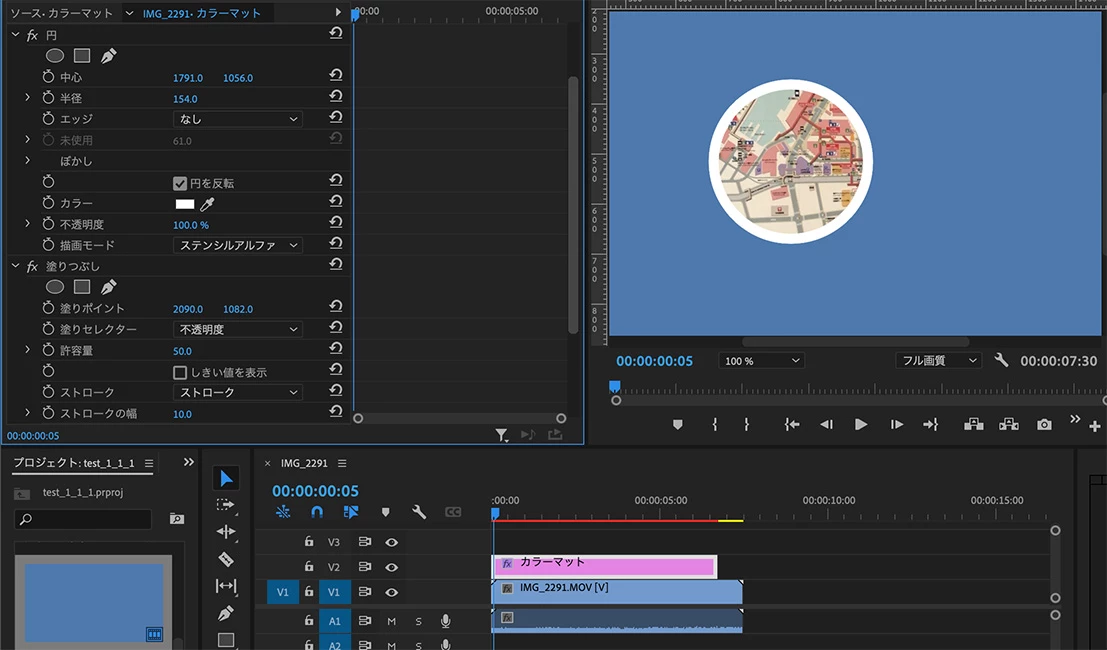Select the カラーマット clip on V2

click(x=604, y=566)
